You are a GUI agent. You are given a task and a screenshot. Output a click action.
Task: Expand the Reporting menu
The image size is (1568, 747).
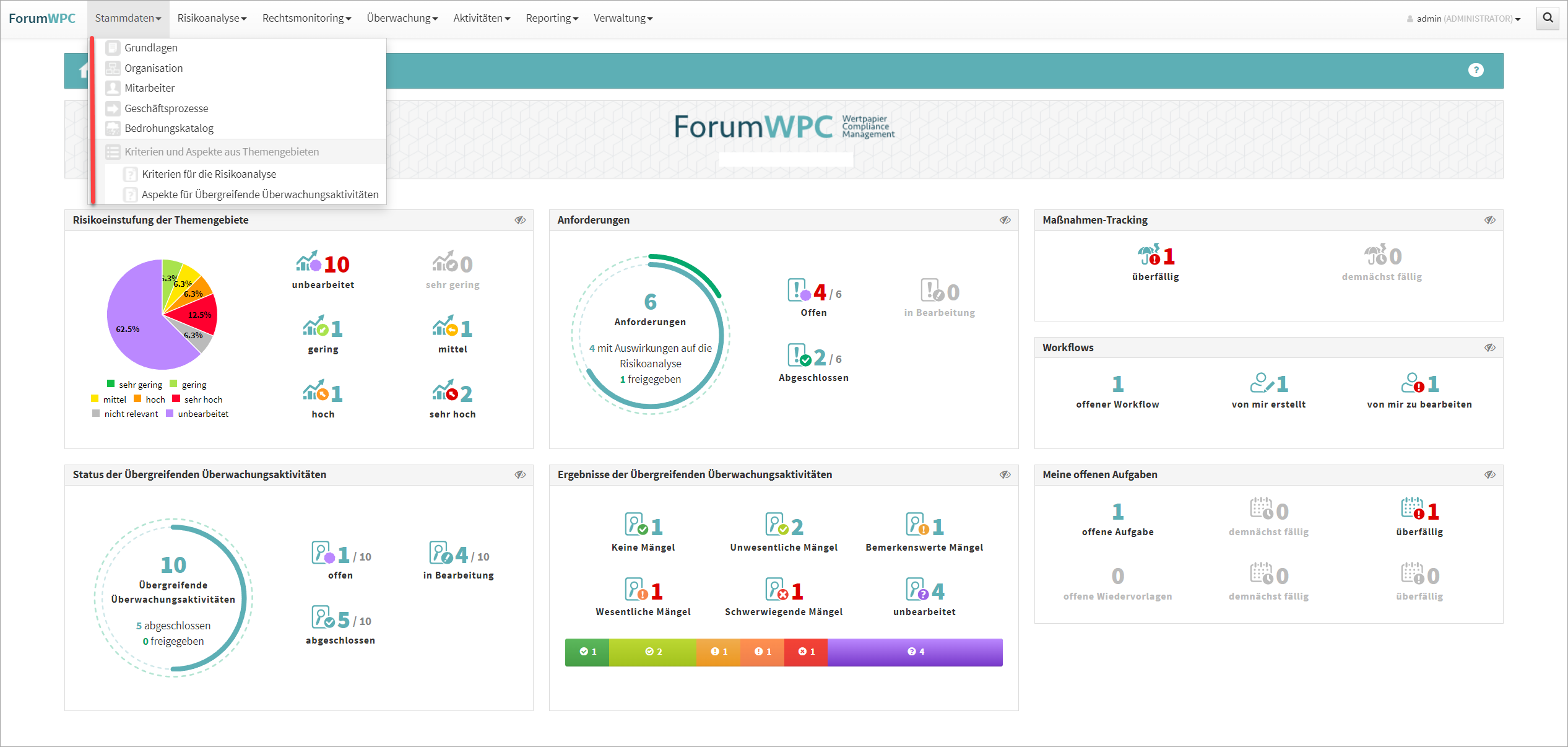[552, 19]
